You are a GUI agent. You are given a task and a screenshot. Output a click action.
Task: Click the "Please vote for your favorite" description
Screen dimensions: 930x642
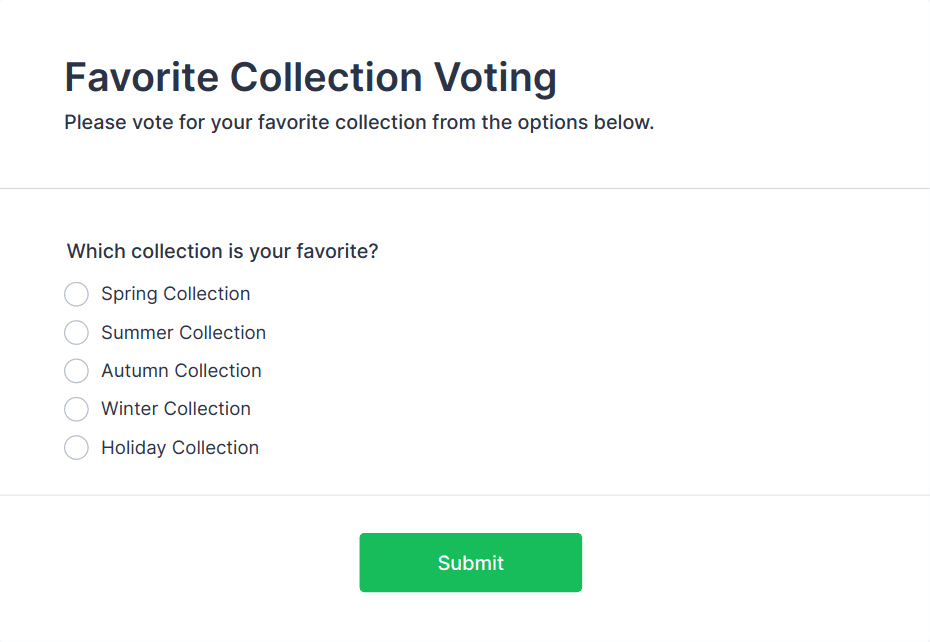pyautogui.click(x=359, y=123)
